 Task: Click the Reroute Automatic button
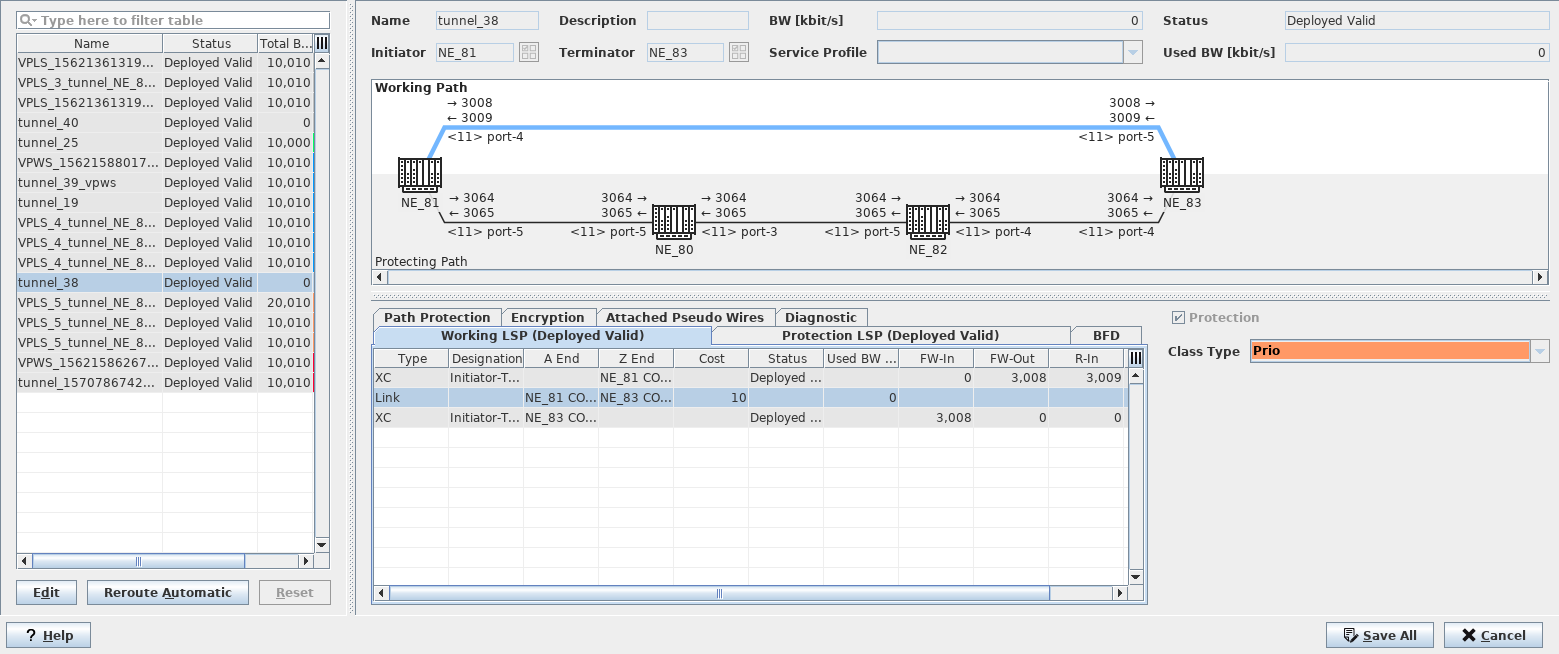coord(167,592)
